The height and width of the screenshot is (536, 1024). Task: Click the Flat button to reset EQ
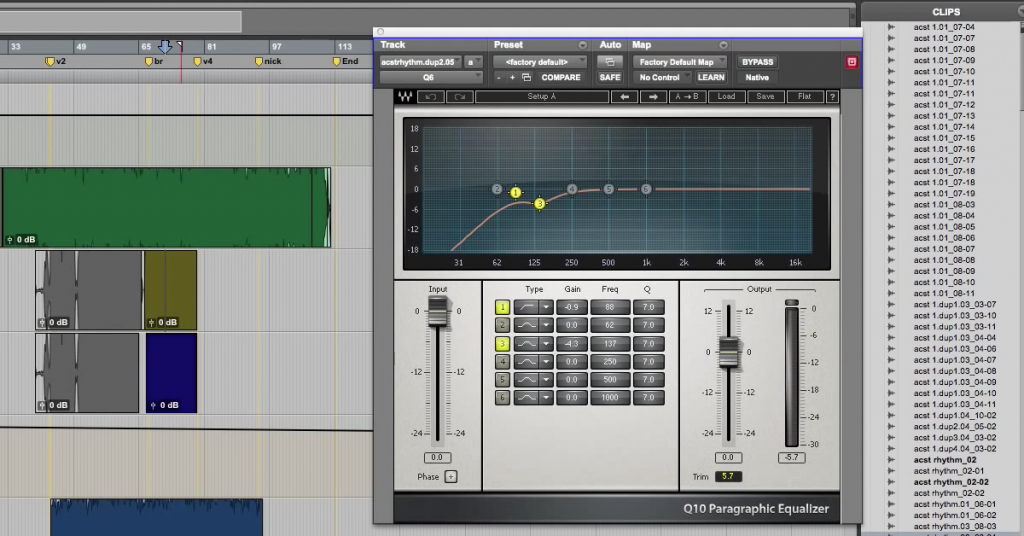coord(805,97)
